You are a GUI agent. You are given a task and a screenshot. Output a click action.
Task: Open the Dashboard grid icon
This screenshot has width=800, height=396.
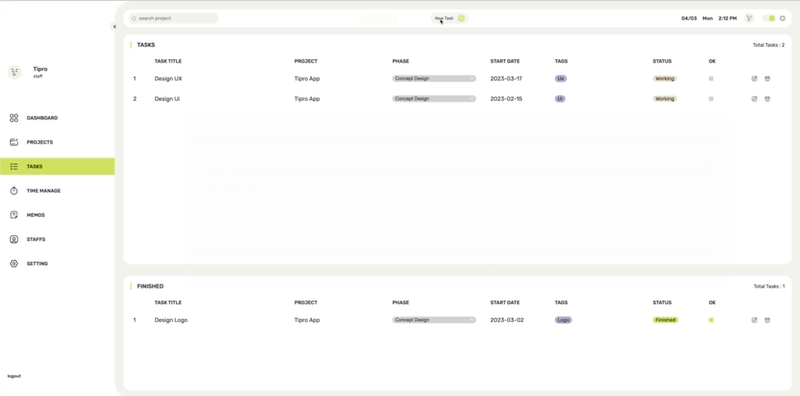(x=14, y=118)
